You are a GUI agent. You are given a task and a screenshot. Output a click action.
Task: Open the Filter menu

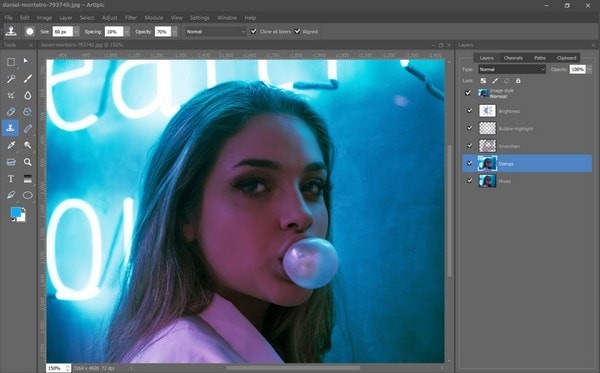click(130, 18)
